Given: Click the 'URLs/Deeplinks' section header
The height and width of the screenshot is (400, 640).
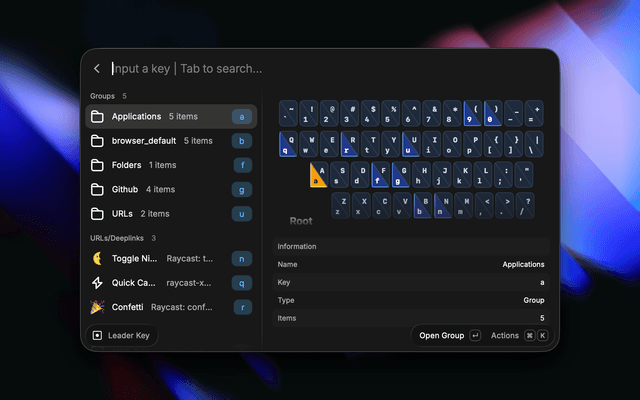Looking at the screenshot, I should coord(117,238).
